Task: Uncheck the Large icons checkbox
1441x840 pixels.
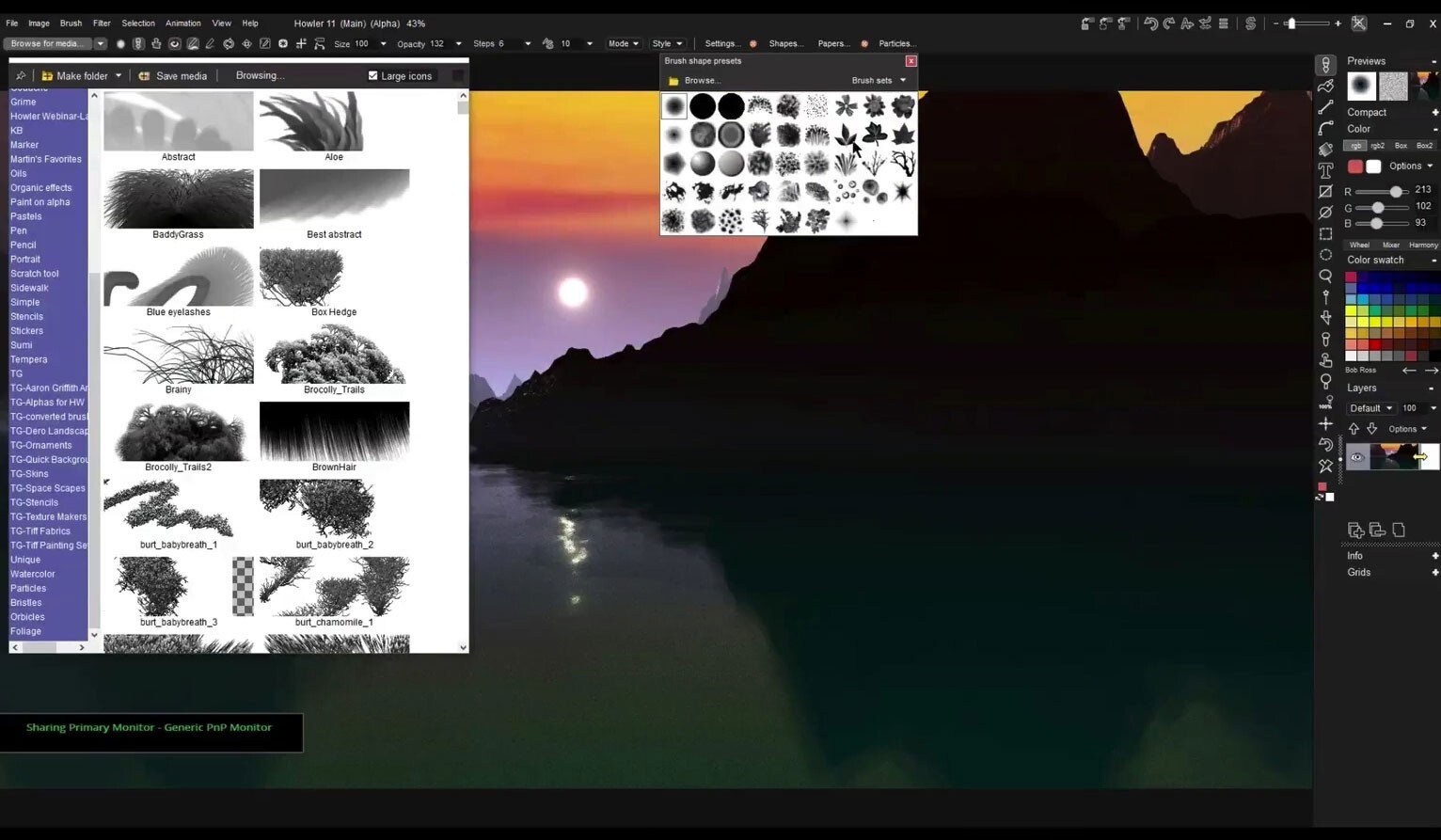Action: (x=372, y=76)
